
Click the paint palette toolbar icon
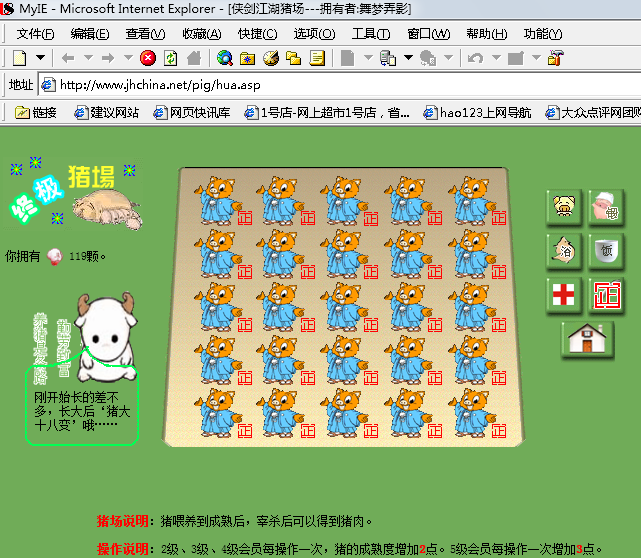point(271,58)
